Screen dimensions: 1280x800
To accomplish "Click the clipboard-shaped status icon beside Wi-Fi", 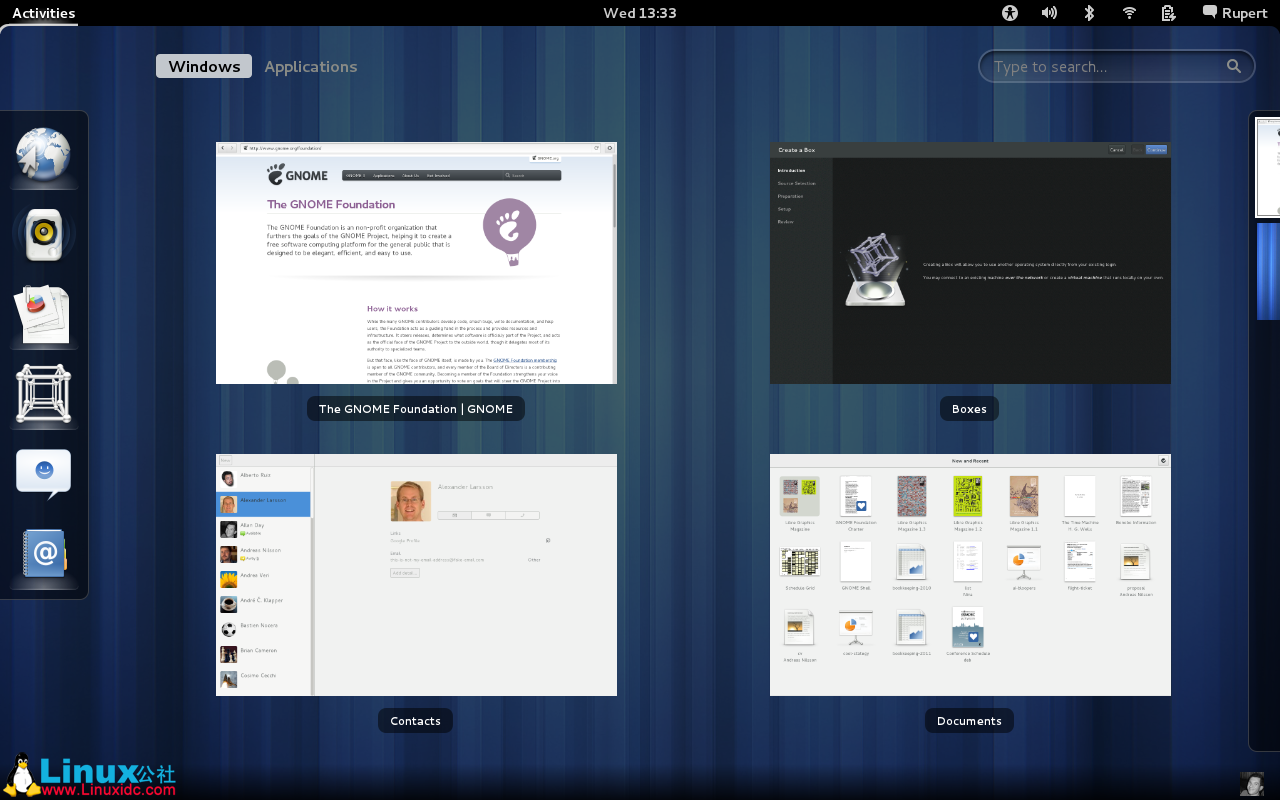I will pos(1168,13).
